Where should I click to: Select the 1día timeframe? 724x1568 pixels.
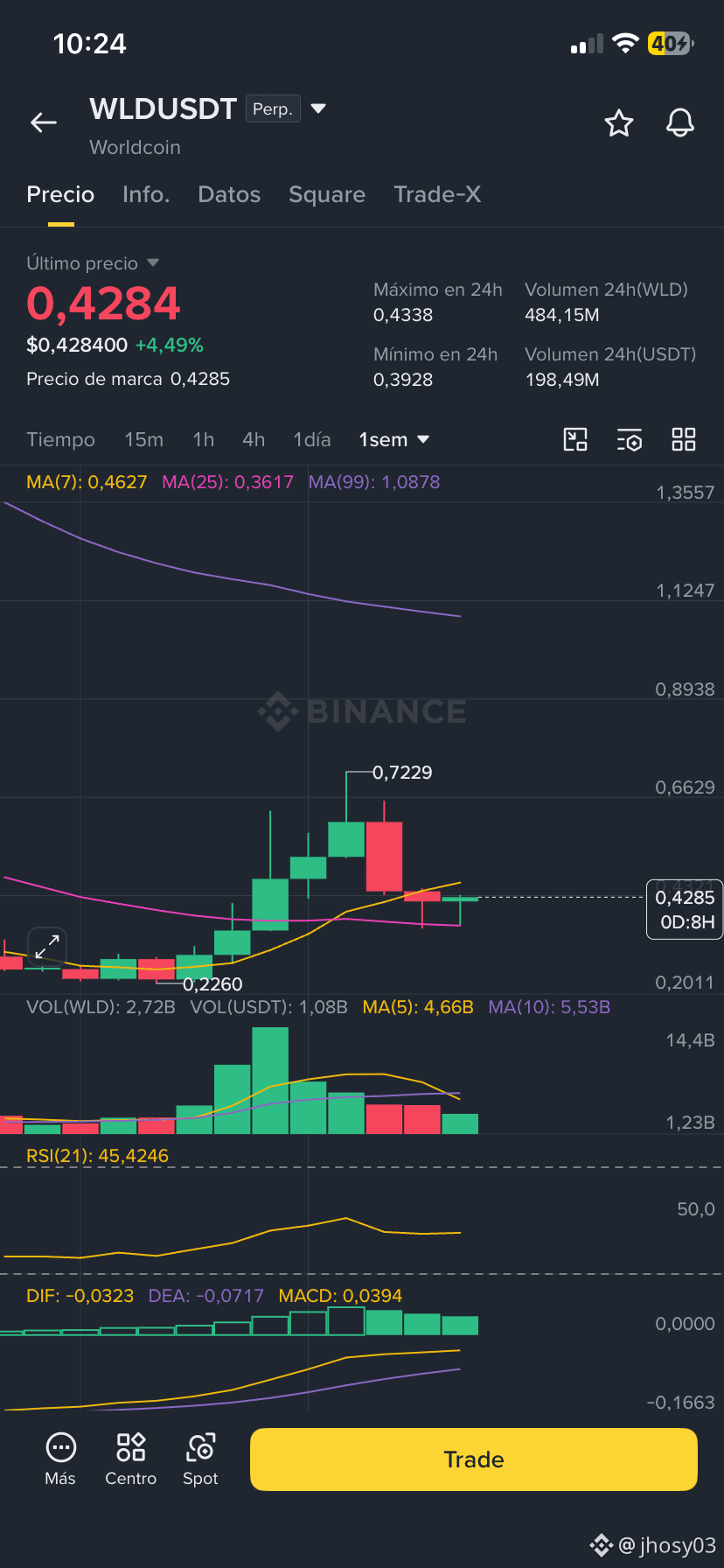(312, 439)
